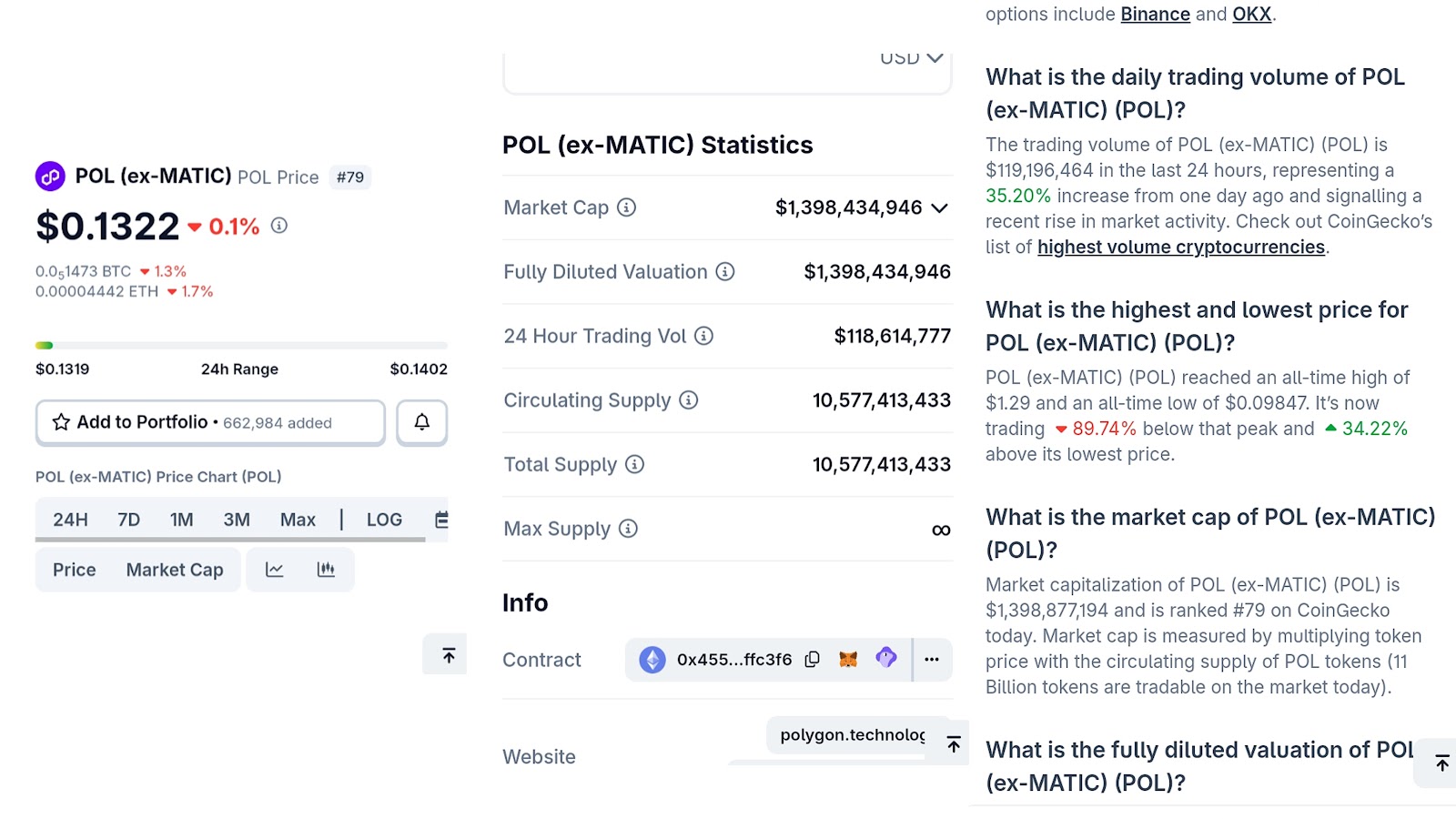Click the 24h Range progress bar
1456x819 pixels.
[241, 346]
